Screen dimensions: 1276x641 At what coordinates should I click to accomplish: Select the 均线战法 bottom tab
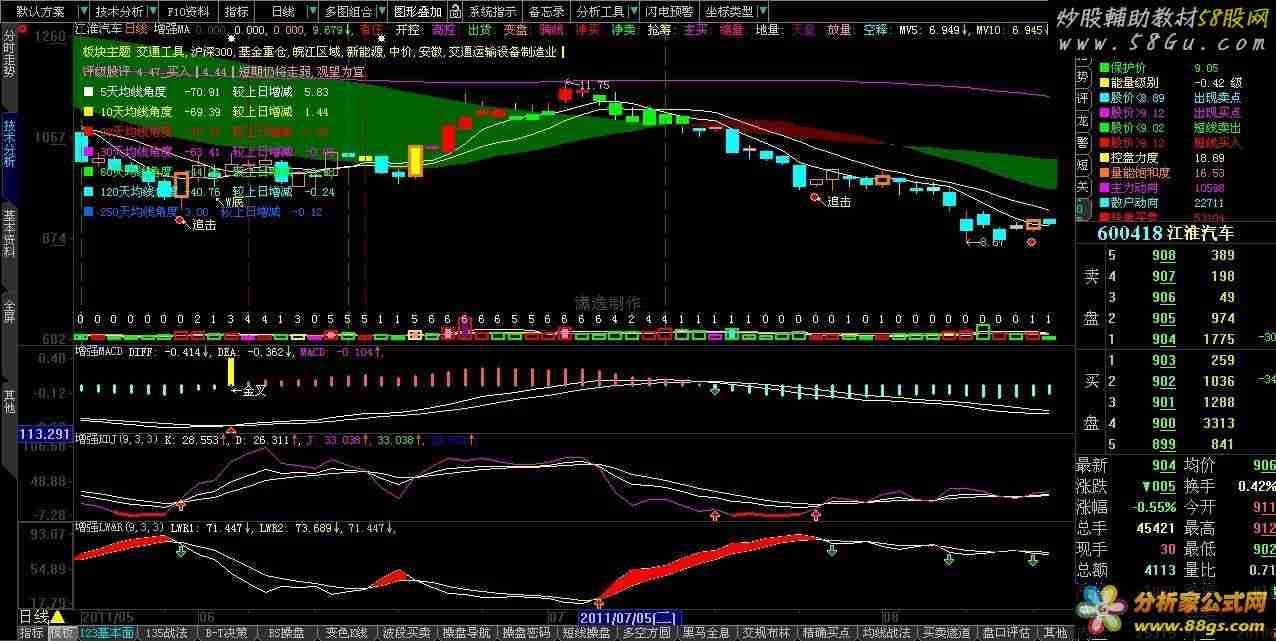coord(886,633)
